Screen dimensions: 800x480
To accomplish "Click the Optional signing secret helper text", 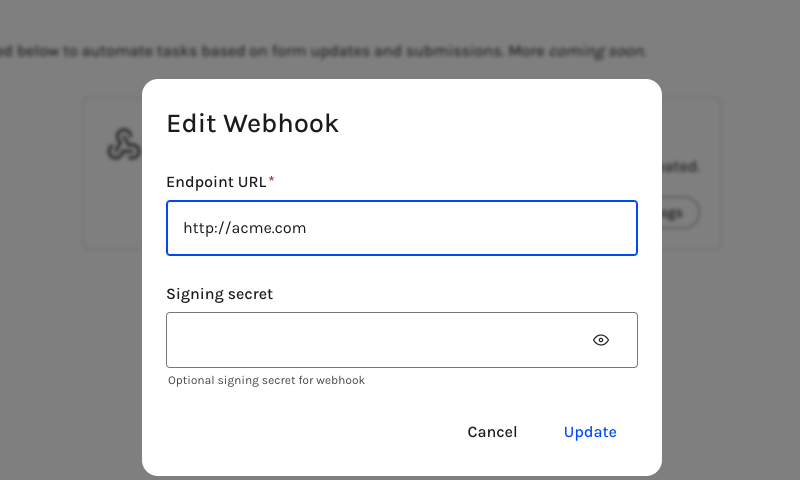I will click(x=266, y=381).
